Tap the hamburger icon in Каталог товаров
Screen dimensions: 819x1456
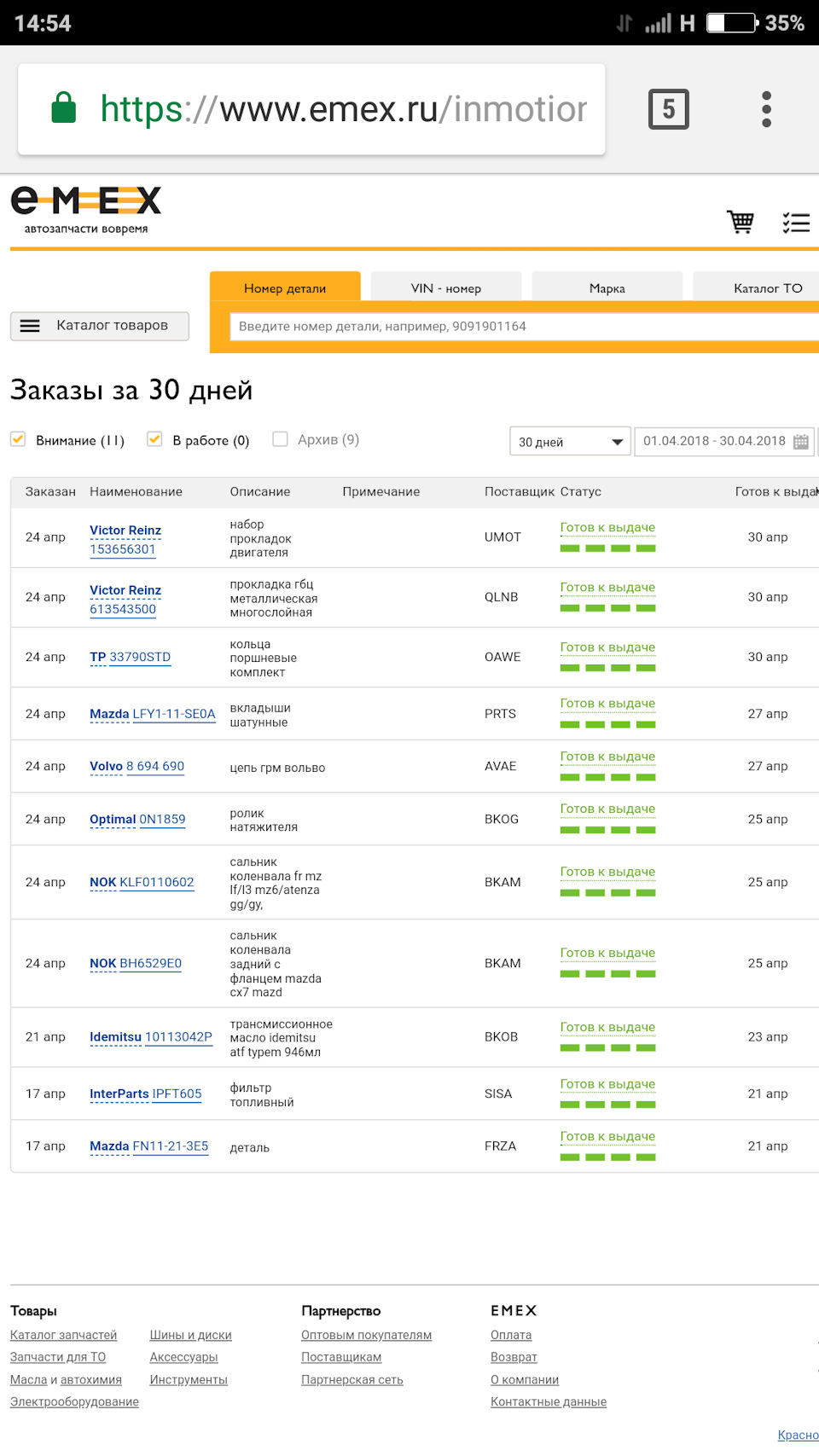pos(30,326)
